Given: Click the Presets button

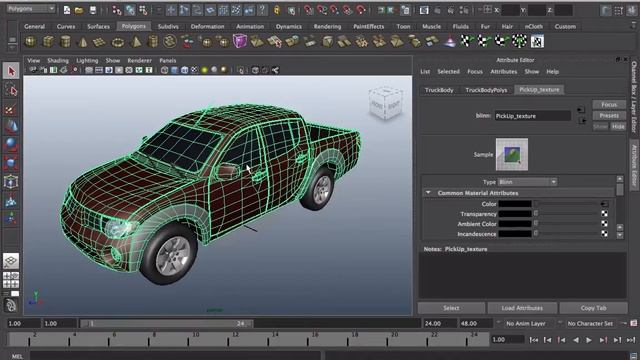Looking at the screenshot, I should (x=609, y=116).
